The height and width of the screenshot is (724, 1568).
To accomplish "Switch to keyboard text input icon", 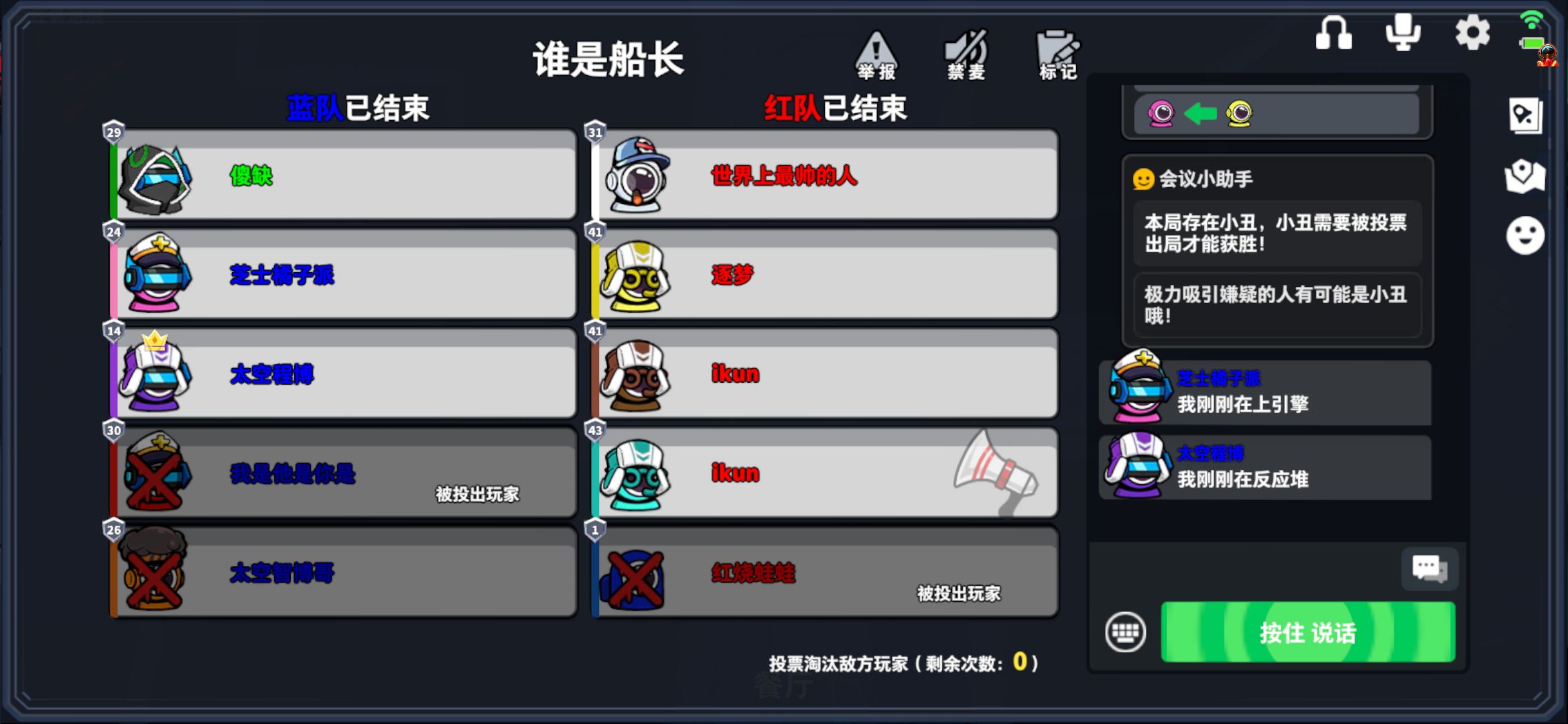I will pyautogui.click(x=1125, y=631).
